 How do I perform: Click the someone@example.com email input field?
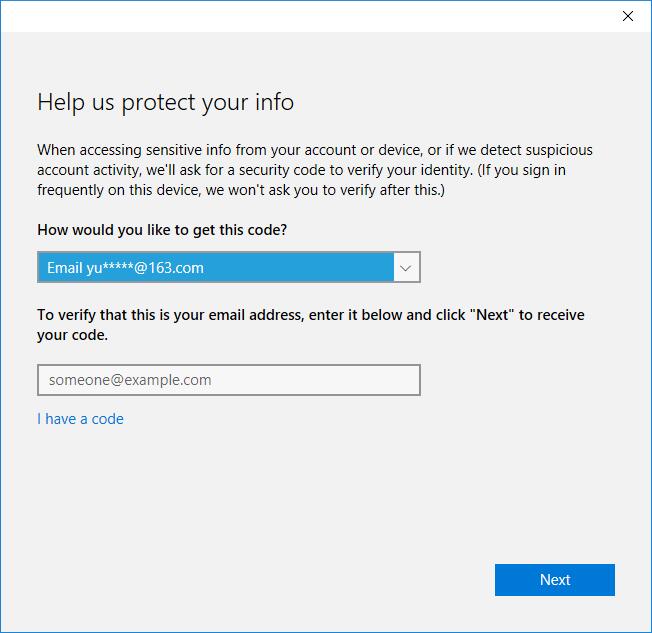(x=229, y=380)
